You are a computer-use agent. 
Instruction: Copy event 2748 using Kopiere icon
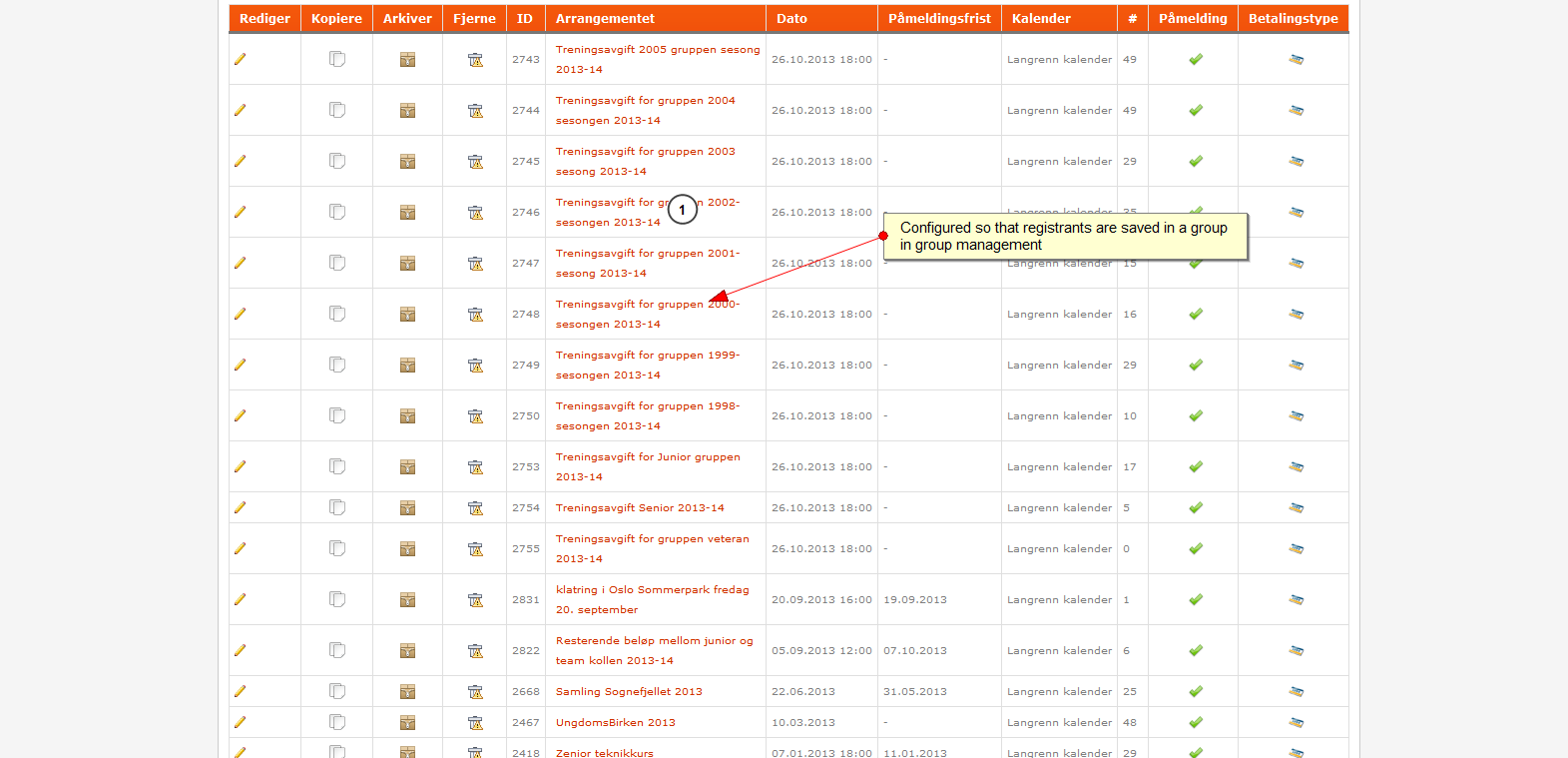337,314
